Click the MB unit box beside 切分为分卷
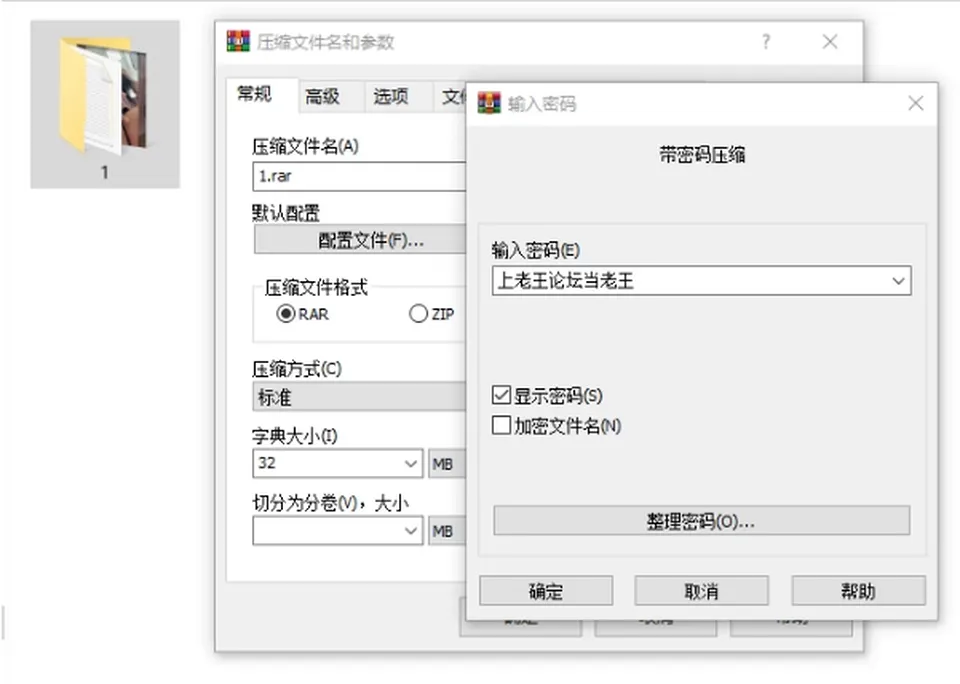 click(x=447, y=531)
